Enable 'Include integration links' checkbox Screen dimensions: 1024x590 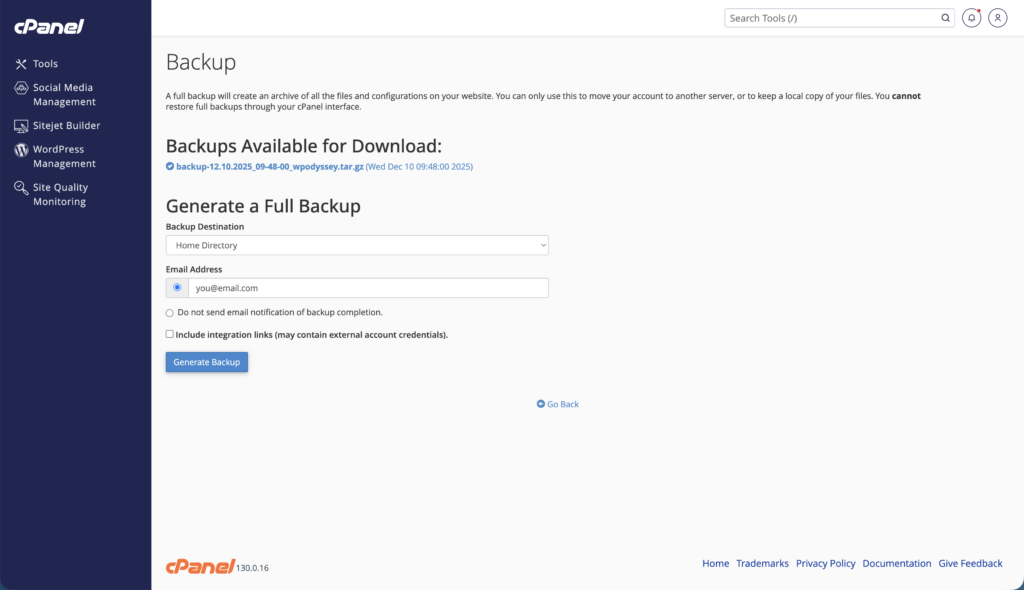pos(170,334)
